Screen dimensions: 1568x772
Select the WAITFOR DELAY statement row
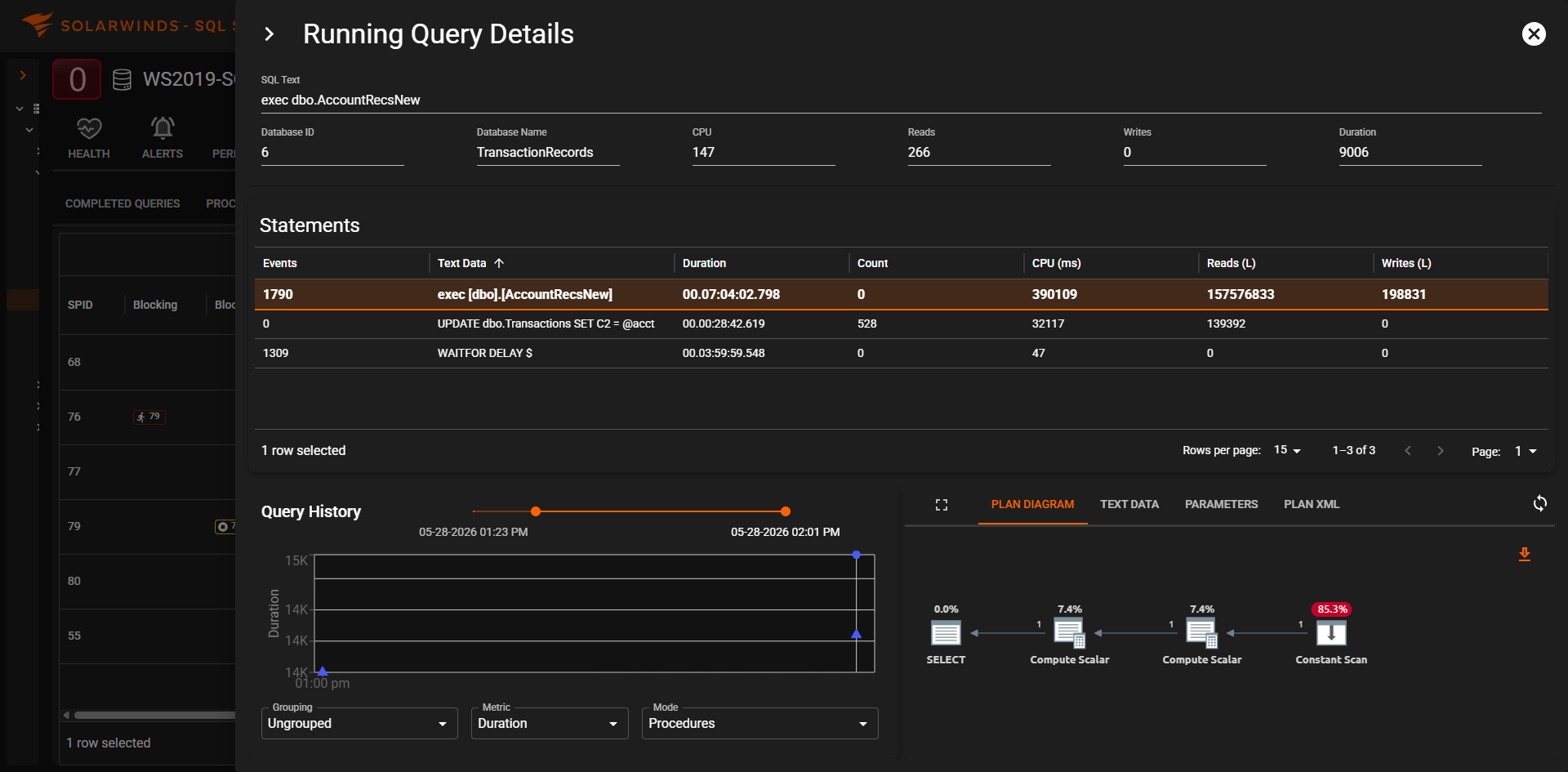901,353
